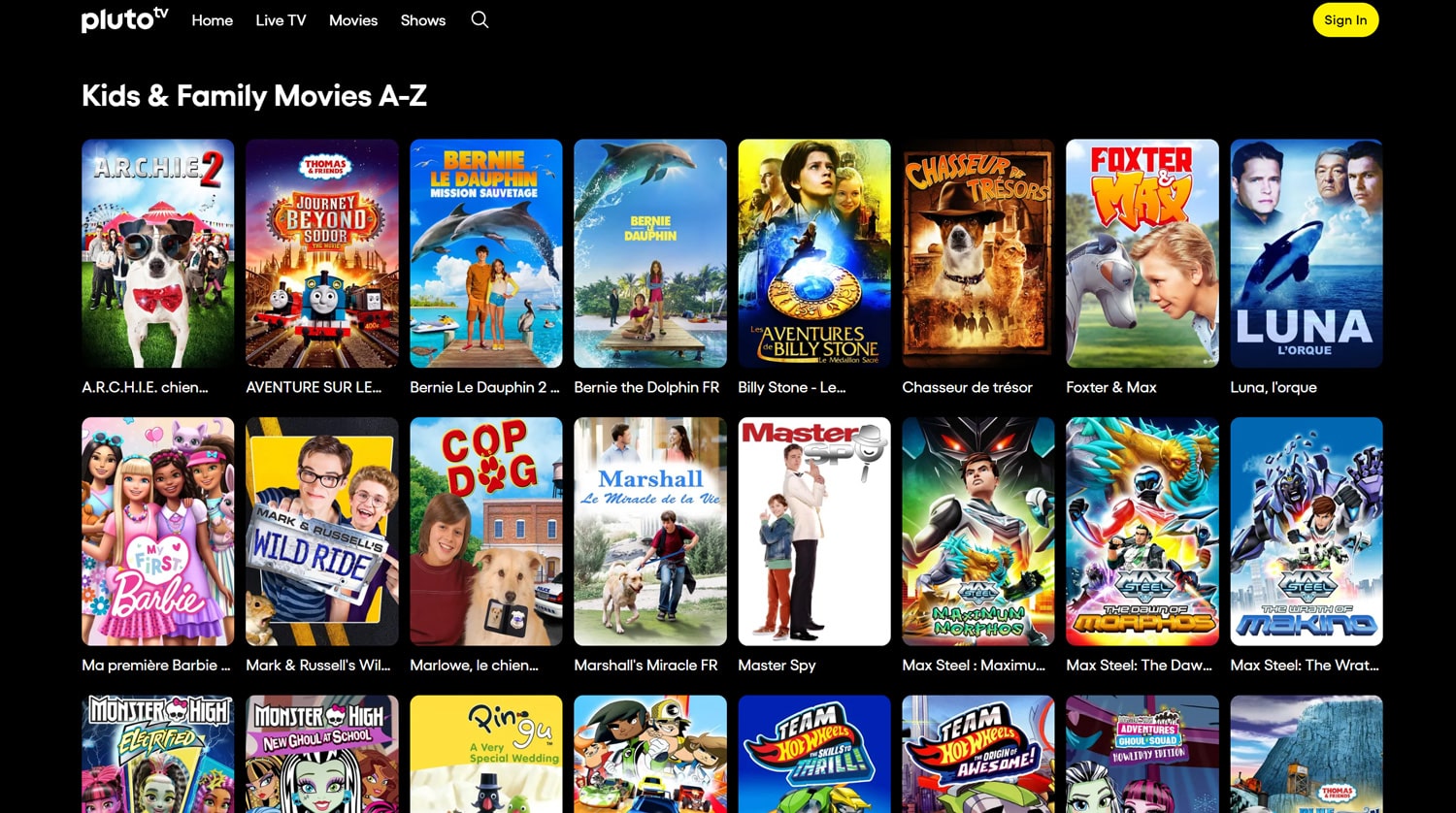Click the 'Kids & Family Movies A-Z' heading
This screenshot has height=813, width=1456.
click(x=254, y=96)
